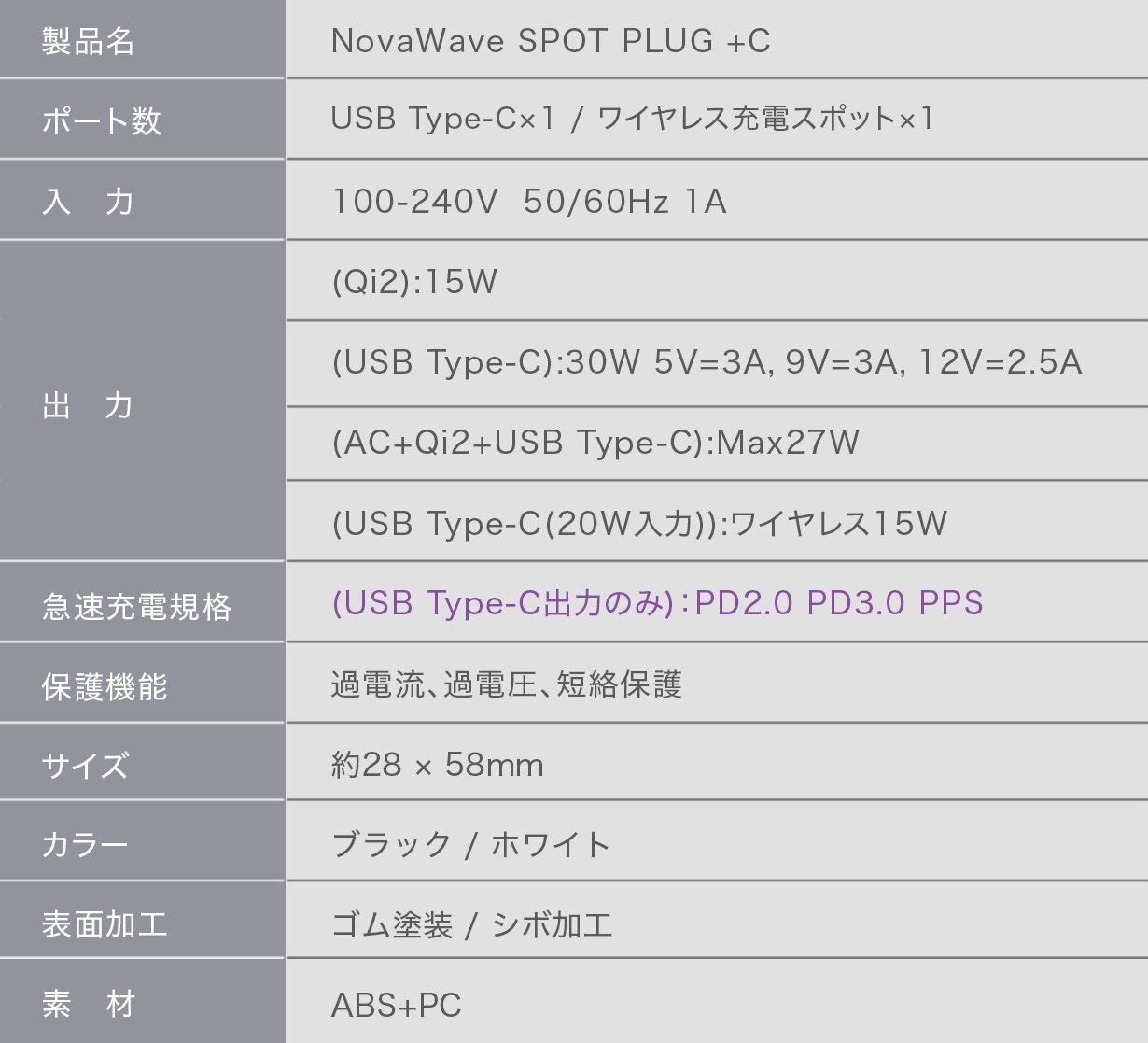Click the 過電流、過電圧、短絡保護 value

point(507,684)
